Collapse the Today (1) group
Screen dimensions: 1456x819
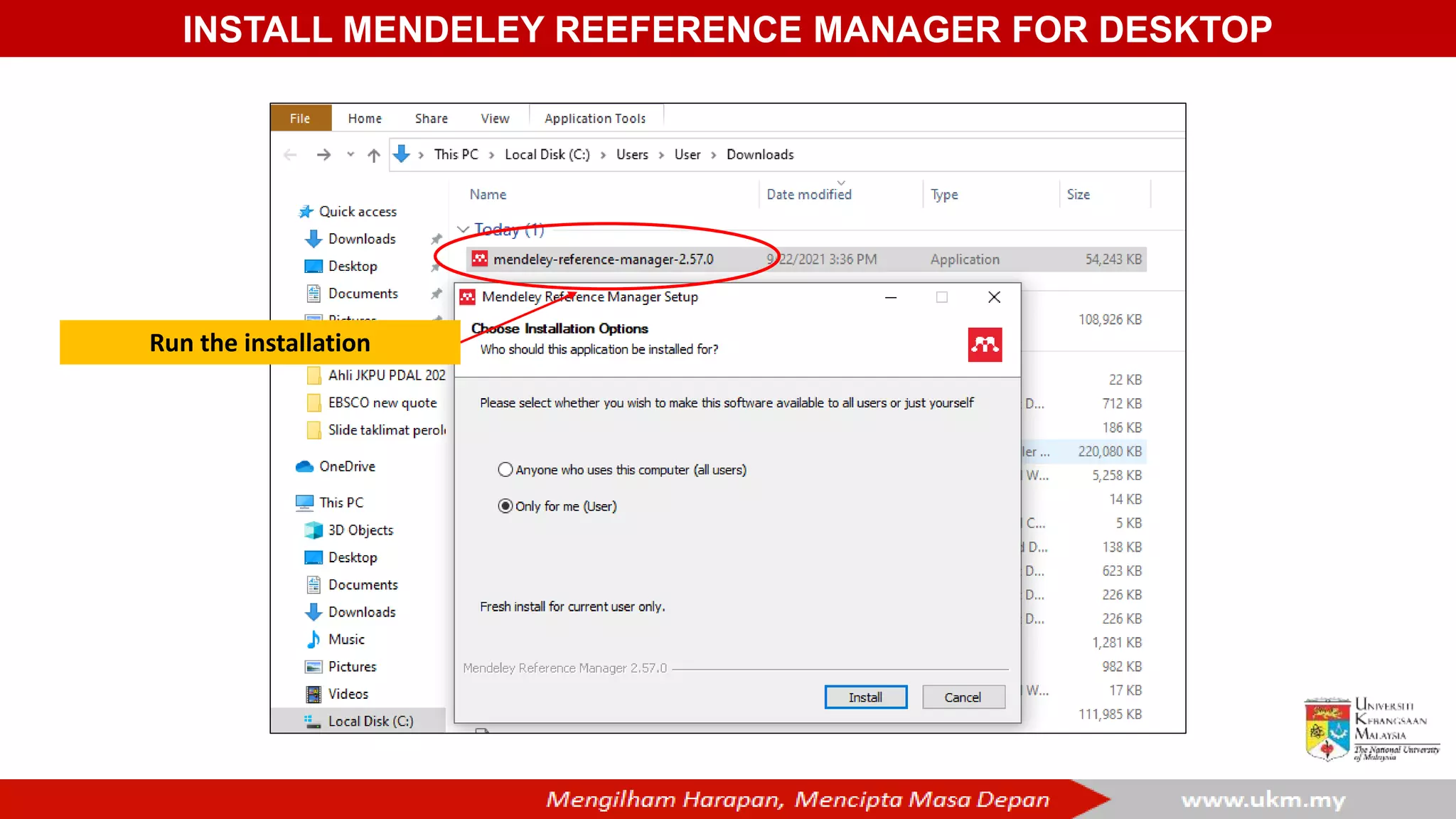[463, 229]
